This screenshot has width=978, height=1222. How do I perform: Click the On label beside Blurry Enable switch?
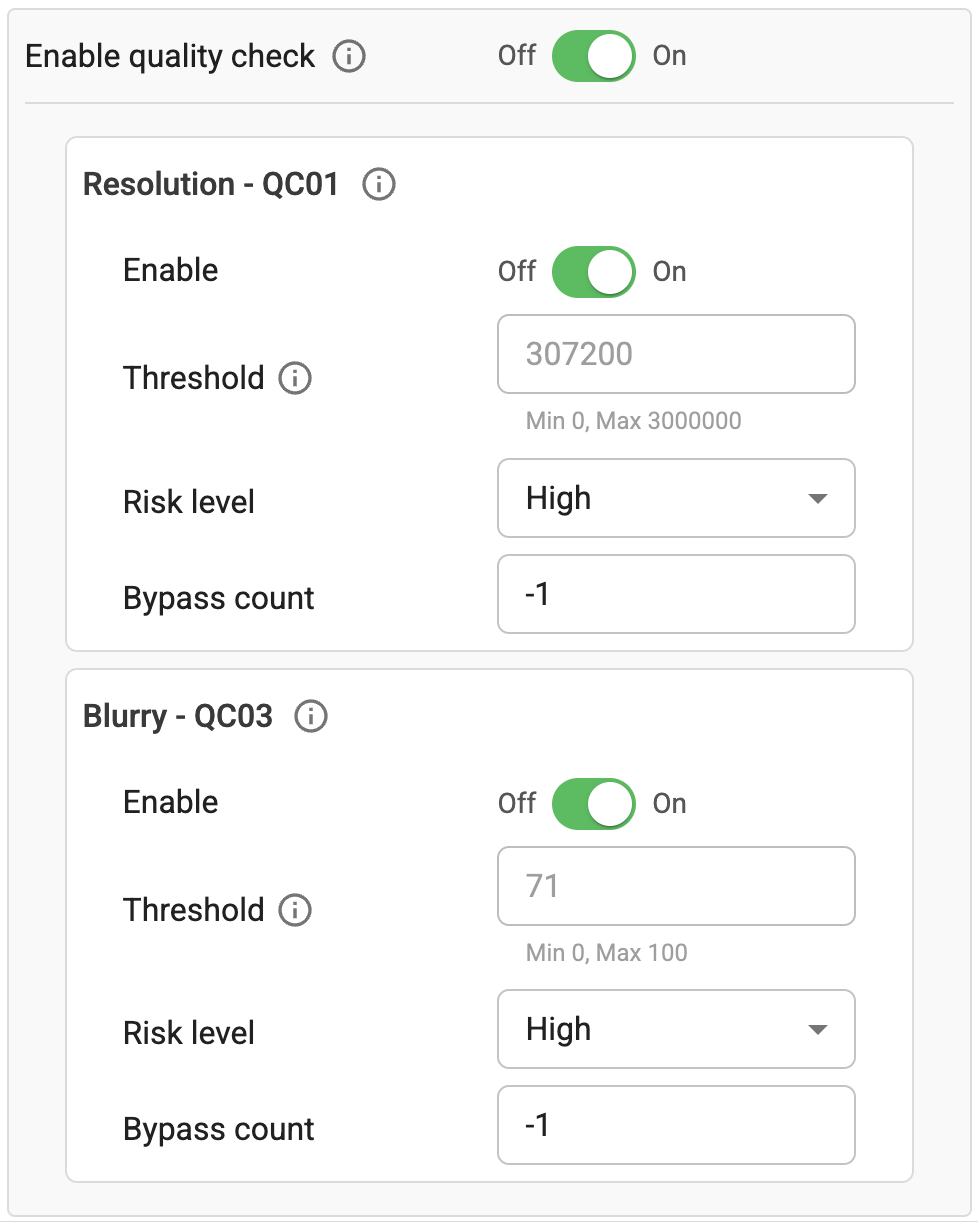670,804
